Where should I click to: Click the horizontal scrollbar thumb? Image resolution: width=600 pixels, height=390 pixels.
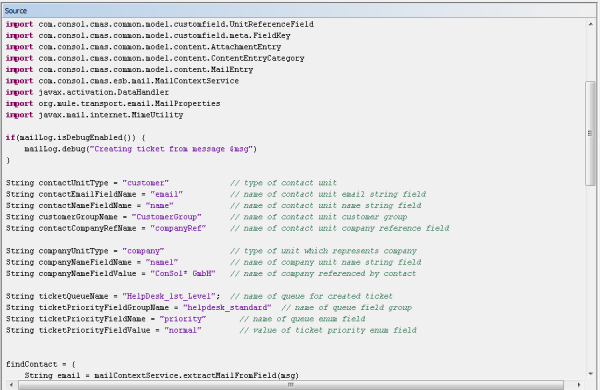[291, 385]
